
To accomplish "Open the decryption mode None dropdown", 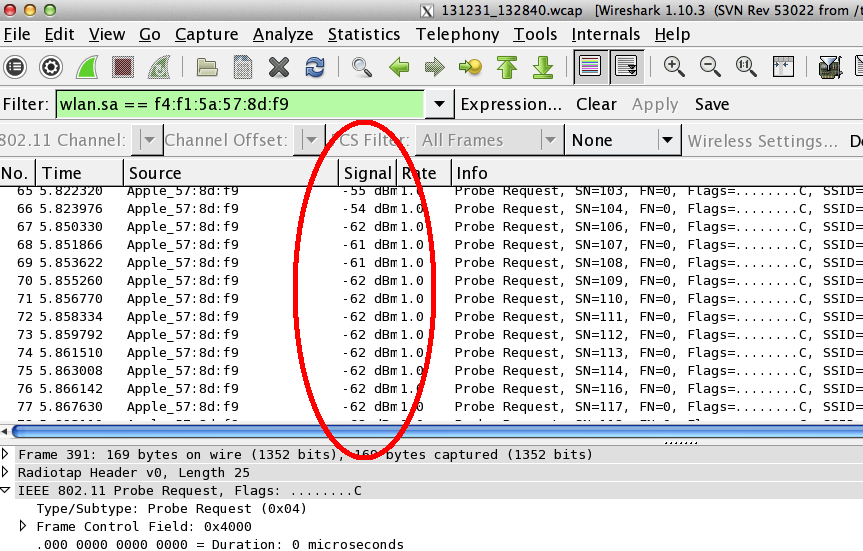I will coord(623,140).
